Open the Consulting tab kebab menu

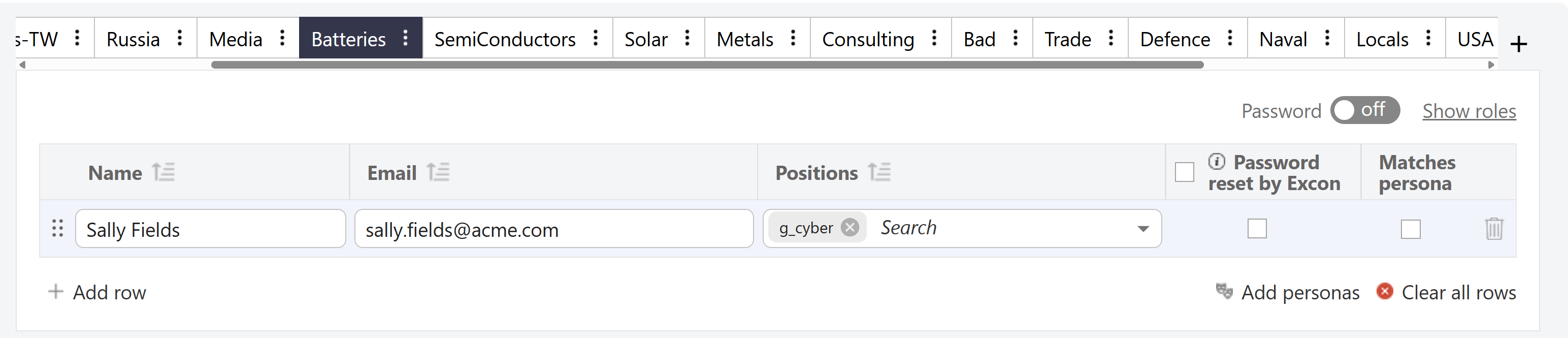(934, 38)
